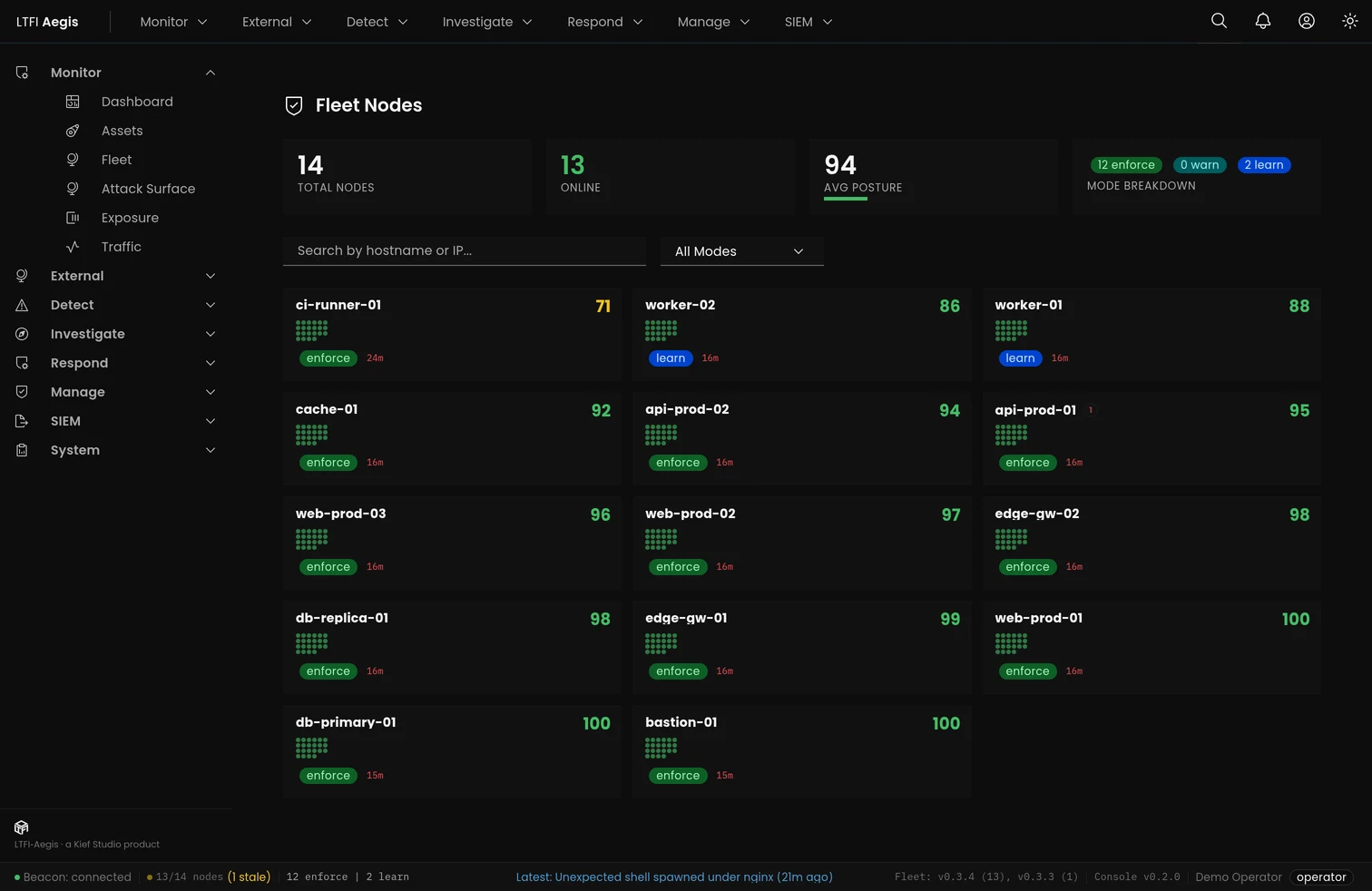Open user account icon
The width and height of the screenshot is (1372, 891).
point(1306,21)
